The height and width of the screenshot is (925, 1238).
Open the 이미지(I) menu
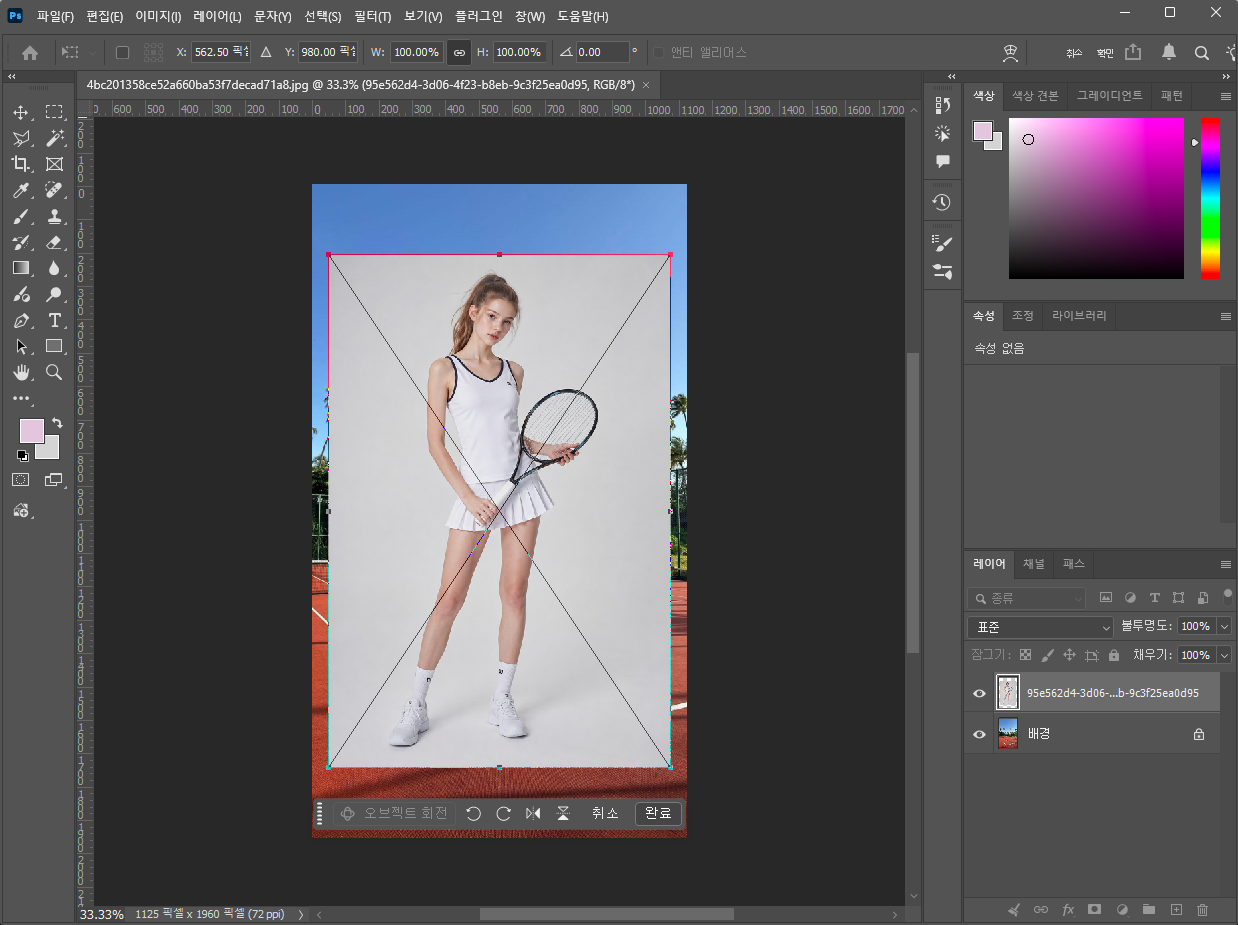(x=158, y=16)
